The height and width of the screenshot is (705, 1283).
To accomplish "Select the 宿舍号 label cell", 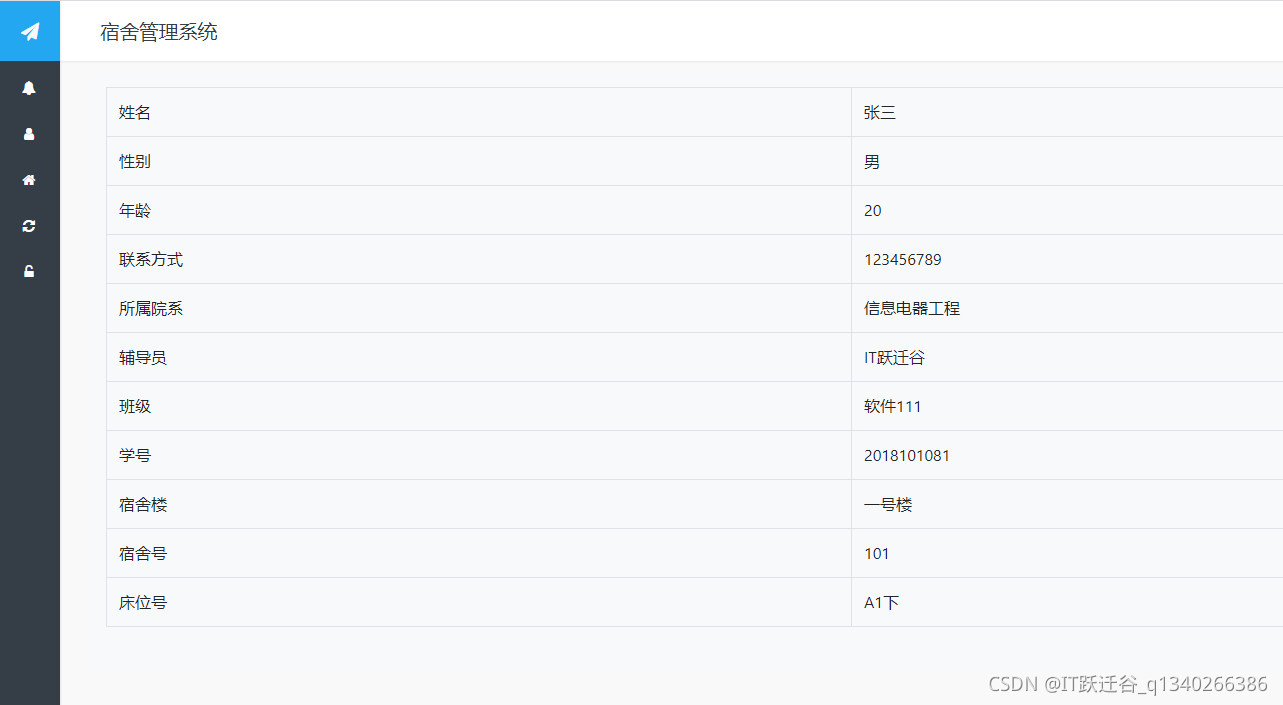I will [479, 553].
